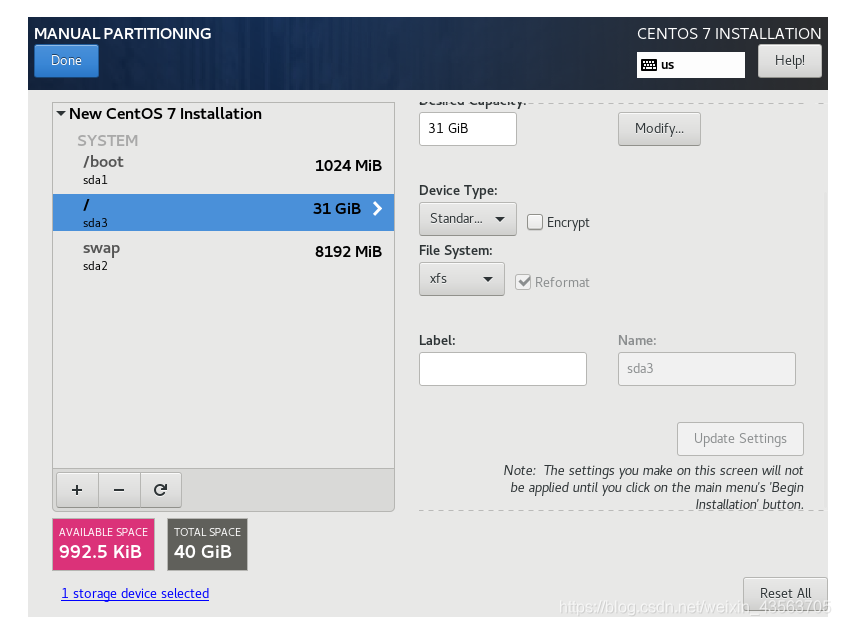Click the minus icon to remove the partition
Screen dimensions: 841x626
pyautogui.click(x=119, y=490)
